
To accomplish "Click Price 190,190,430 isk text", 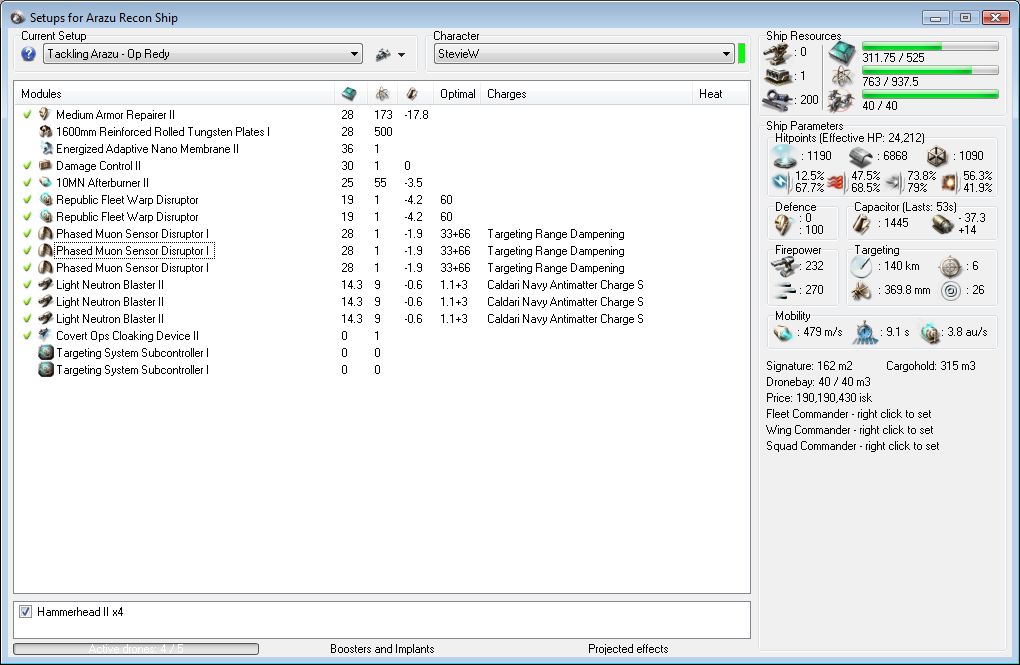I will point(818,398).
